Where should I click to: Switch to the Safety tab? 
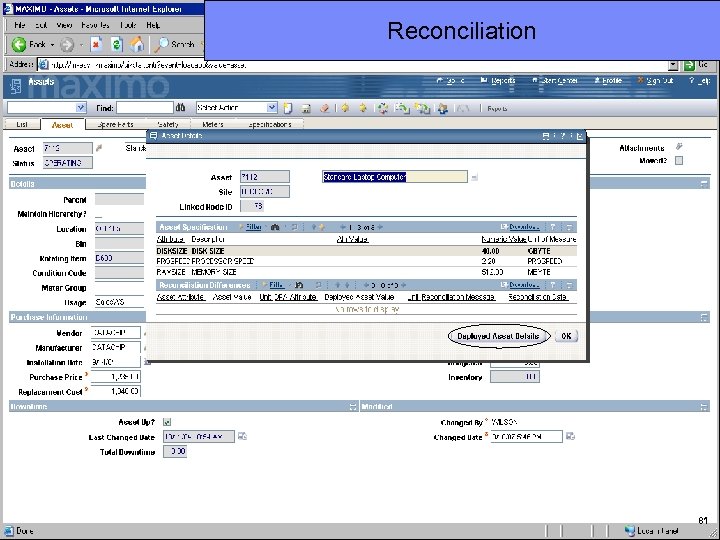168,124
